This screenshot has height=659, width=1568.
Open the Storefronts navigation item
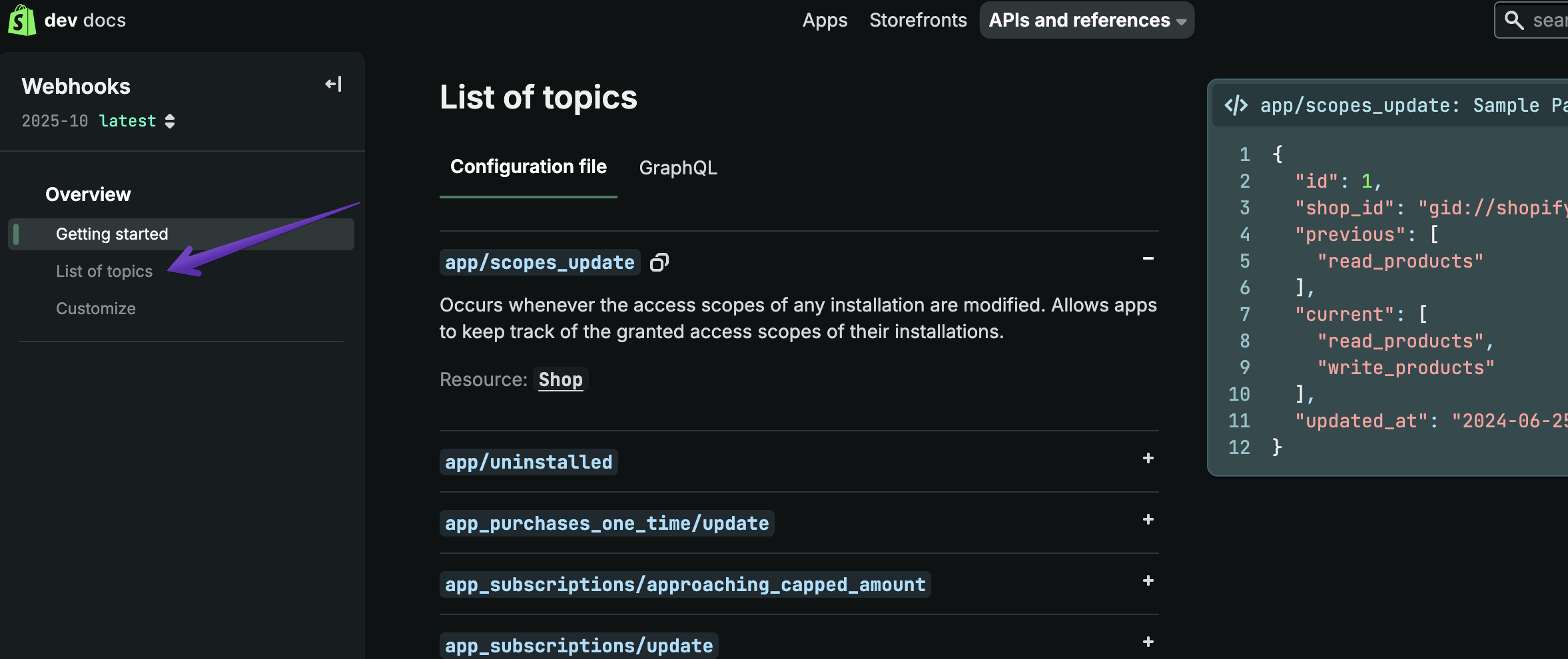click(x=918, y=20)
